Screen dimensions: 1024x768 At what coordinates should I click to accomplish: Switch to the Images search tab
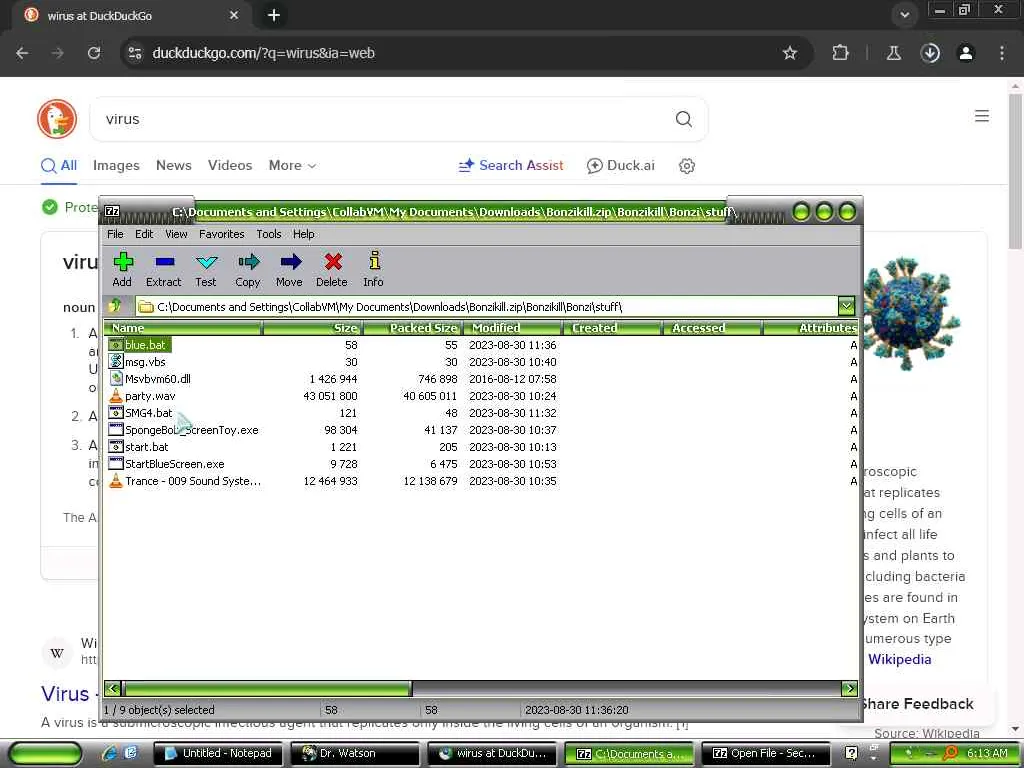116,165
